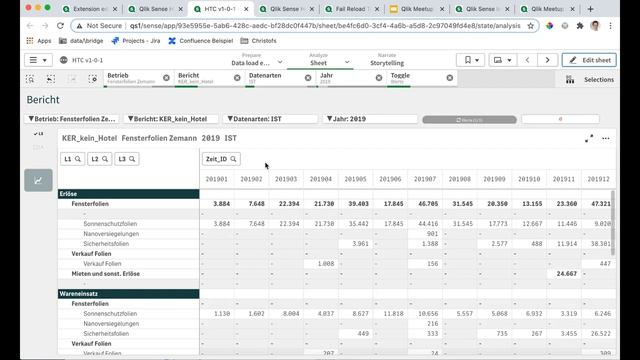
Task: Open the Christofs bookmark folder
Action: 258,41
